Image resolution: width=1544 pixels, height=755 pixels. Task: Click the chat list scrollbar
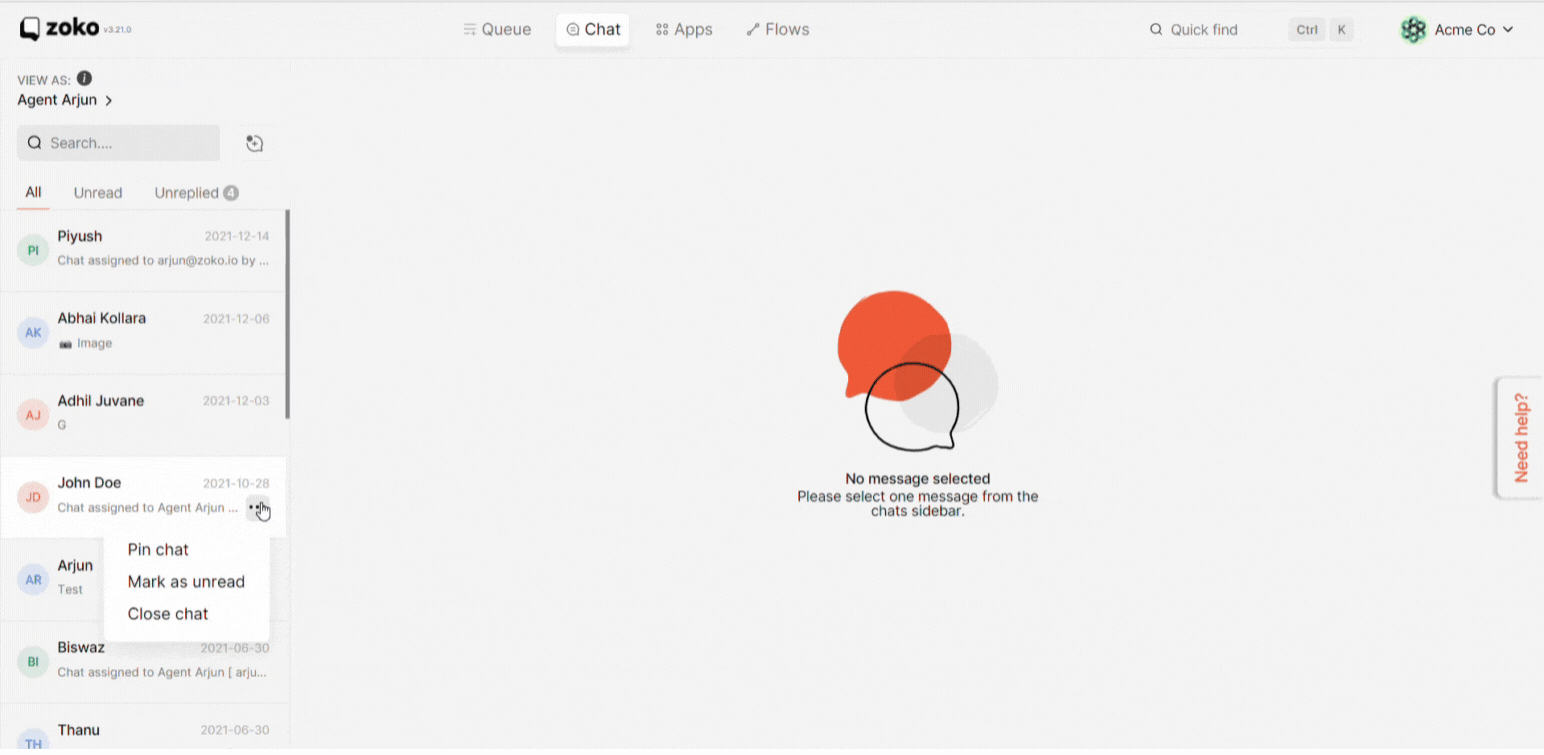(x=288, y=314)
